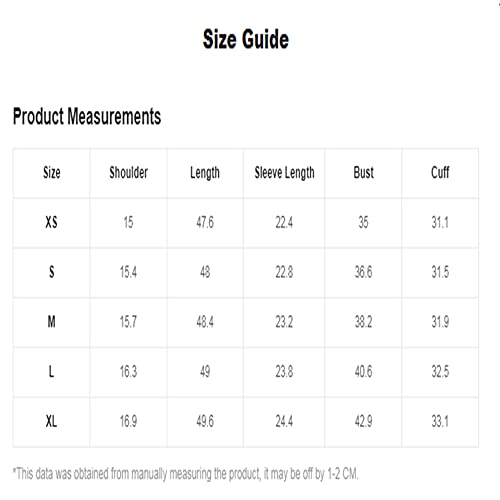Click the S size row label
The width and height of the screenshot is (500, 500).
[x=52, y=272]
